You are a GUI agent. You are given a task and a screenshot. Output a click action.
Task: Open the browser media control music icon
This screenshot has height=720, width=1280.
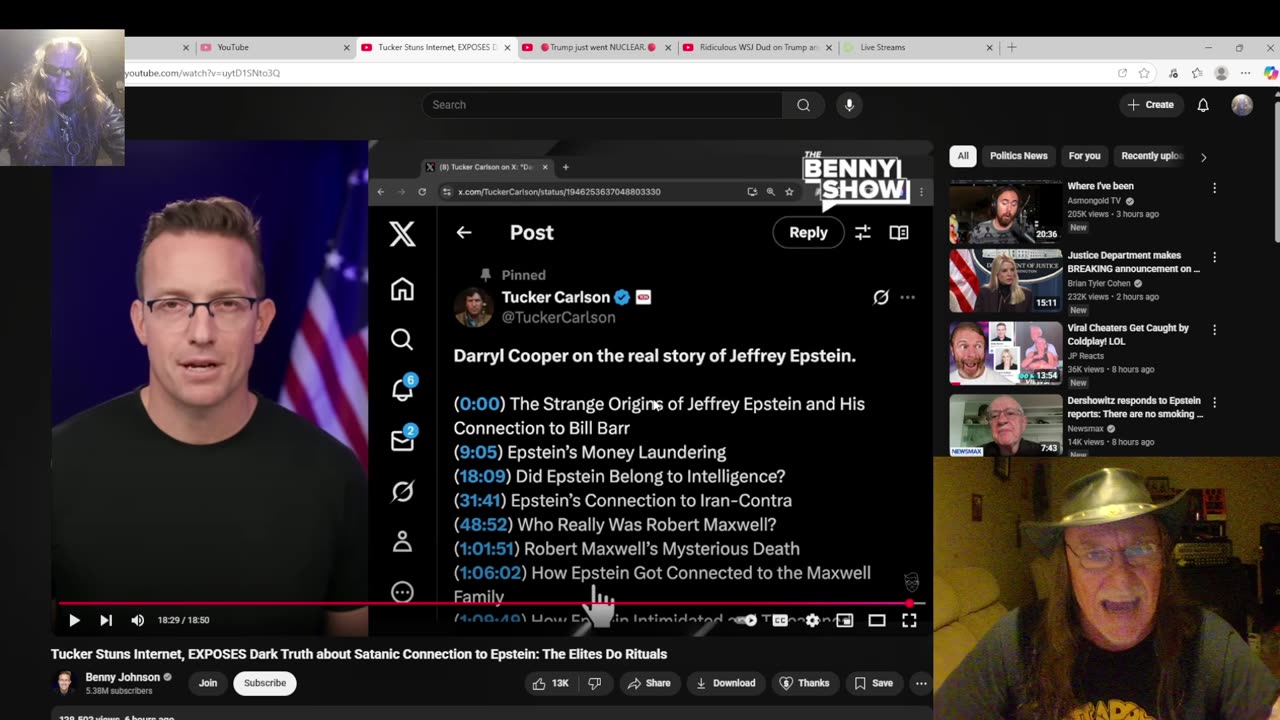click(x=1173, y=73)
